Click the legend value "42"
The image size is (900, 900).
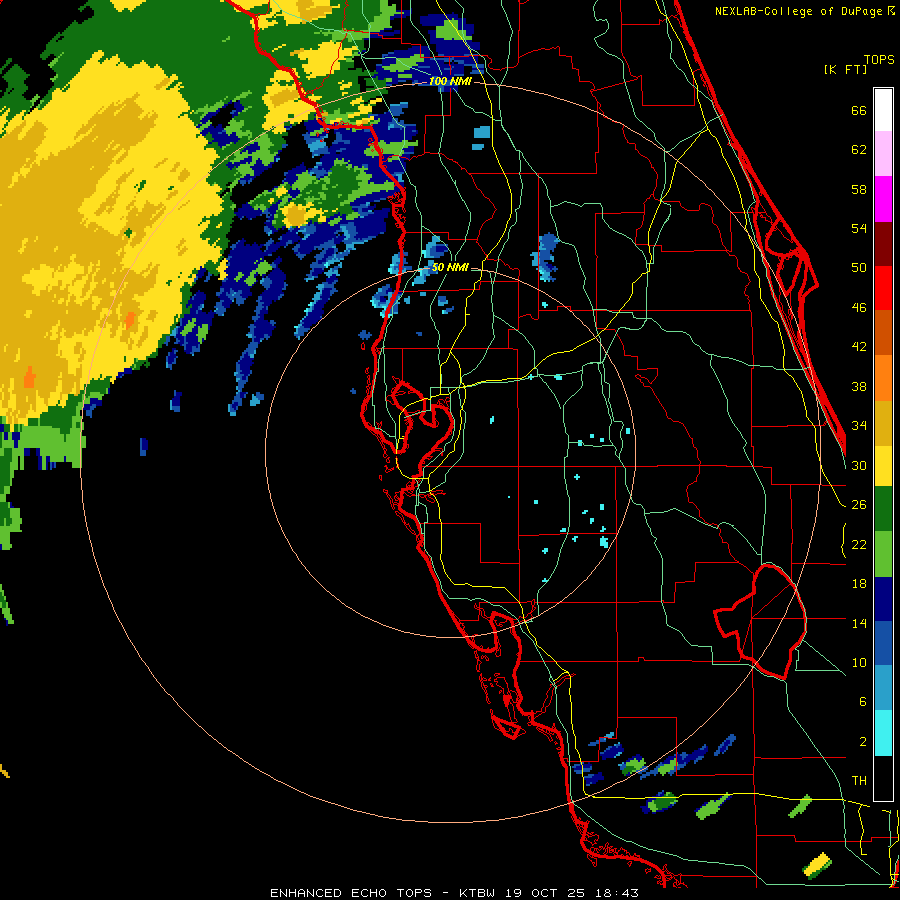(x=859, y=347)
